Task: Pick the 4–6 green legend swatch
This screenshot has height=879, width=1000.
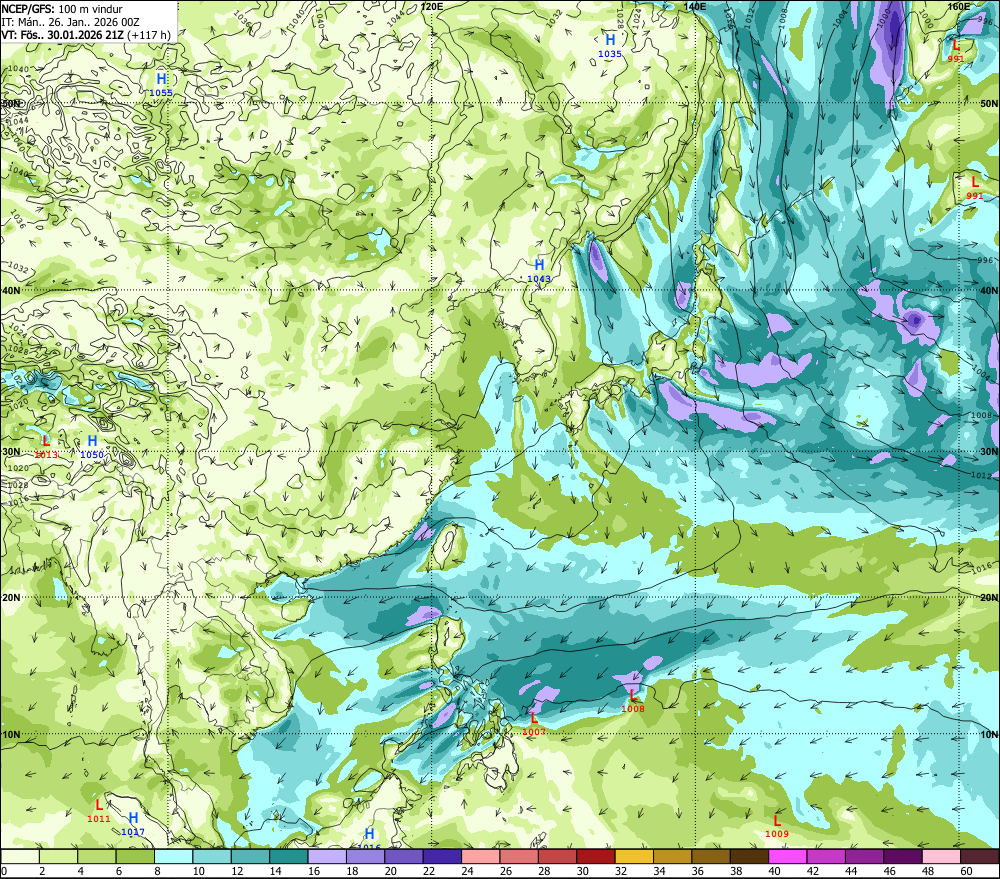Action: [x=96, y=856]
